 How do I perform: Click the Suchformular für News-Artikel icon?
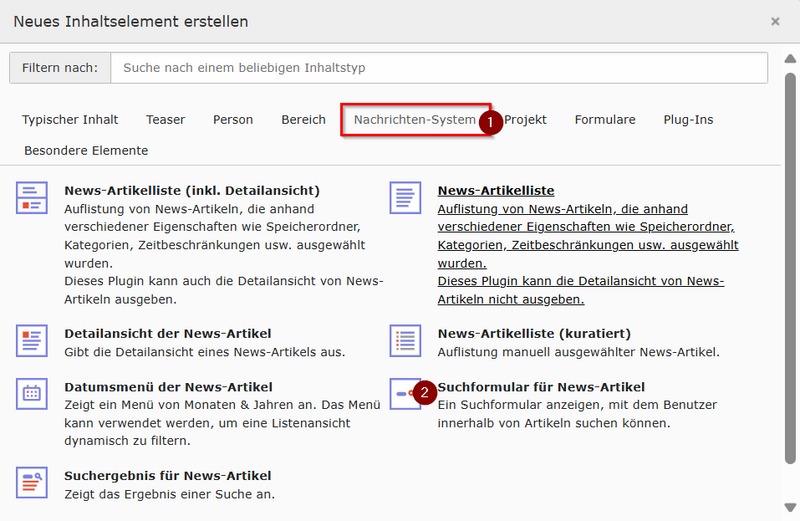click(x=404, y=394)
